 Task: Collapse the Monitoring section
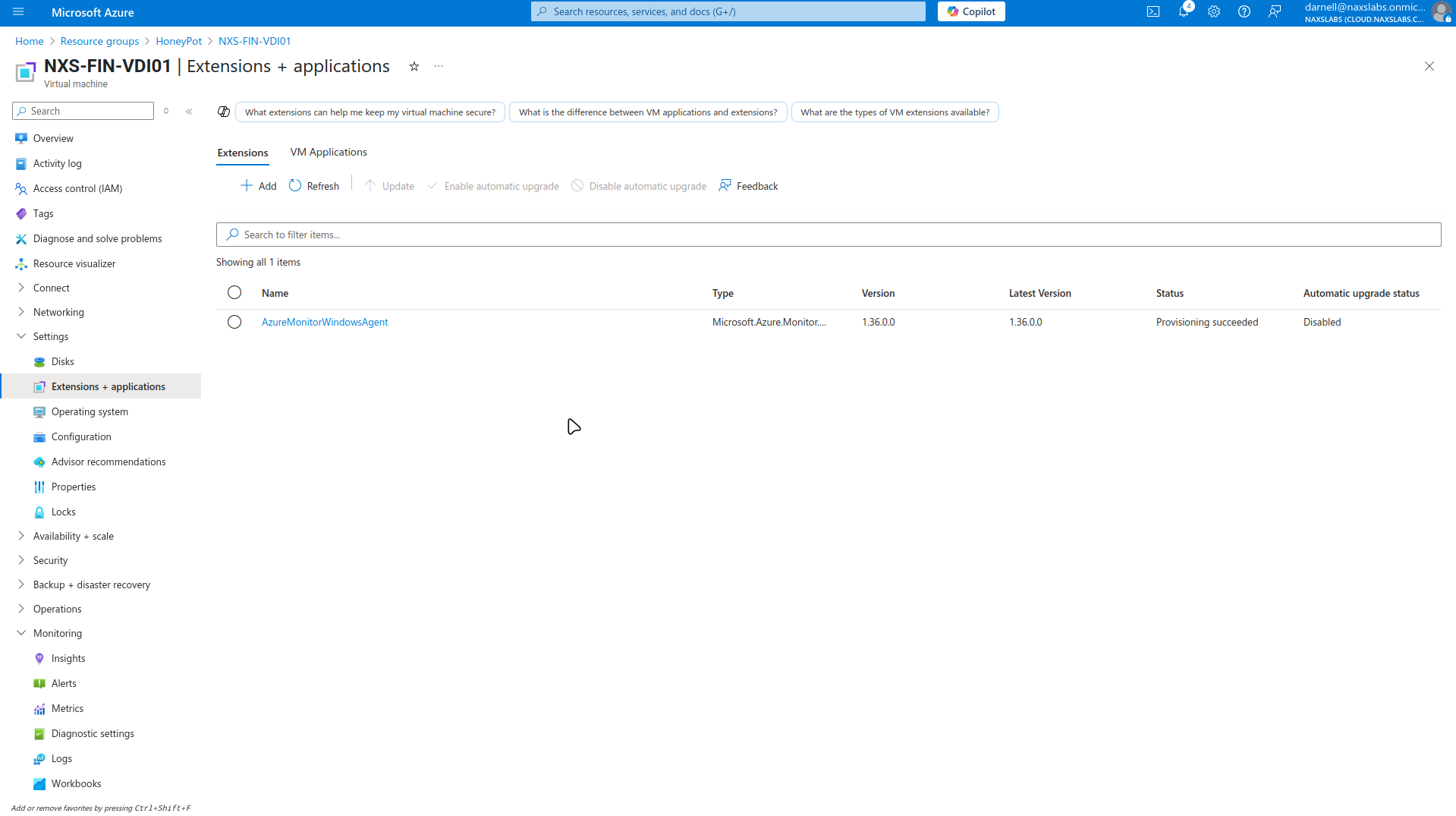(x=21, y=634)
